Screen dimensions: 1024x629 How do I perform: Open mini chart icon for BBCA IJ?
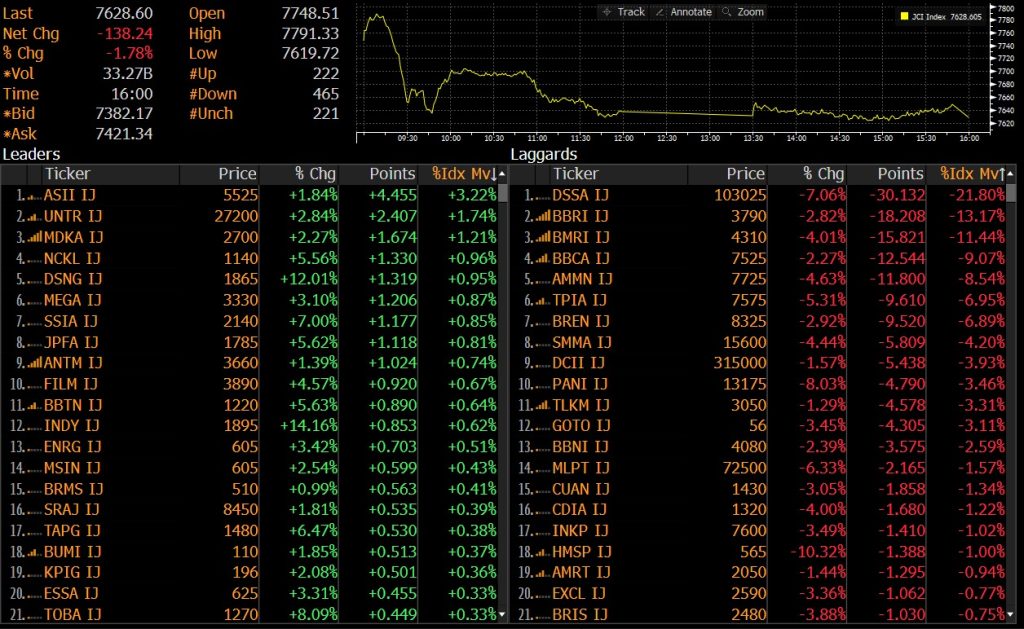(x=543, y=259)
